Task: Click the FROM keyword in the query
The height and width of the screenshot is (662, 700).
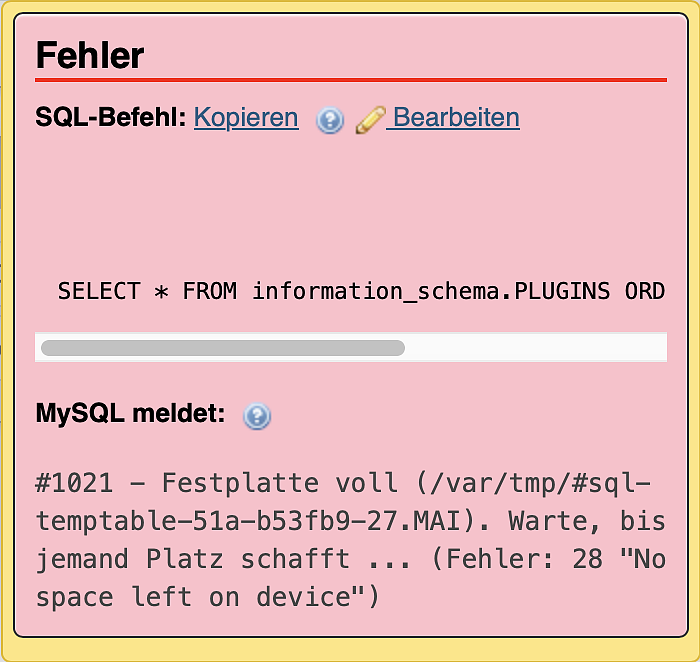Action: [210, 291]
